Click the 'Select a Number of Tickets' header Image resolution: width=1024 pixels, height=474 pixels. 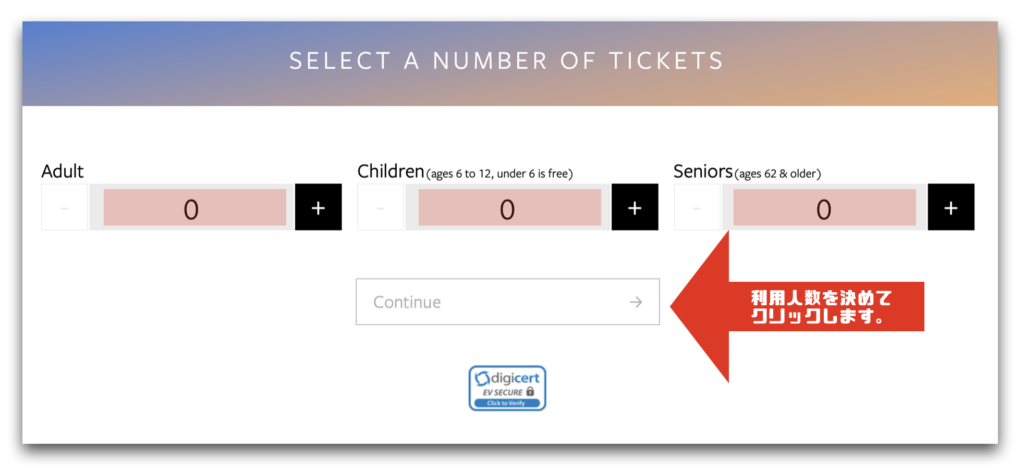coord(507,61)
